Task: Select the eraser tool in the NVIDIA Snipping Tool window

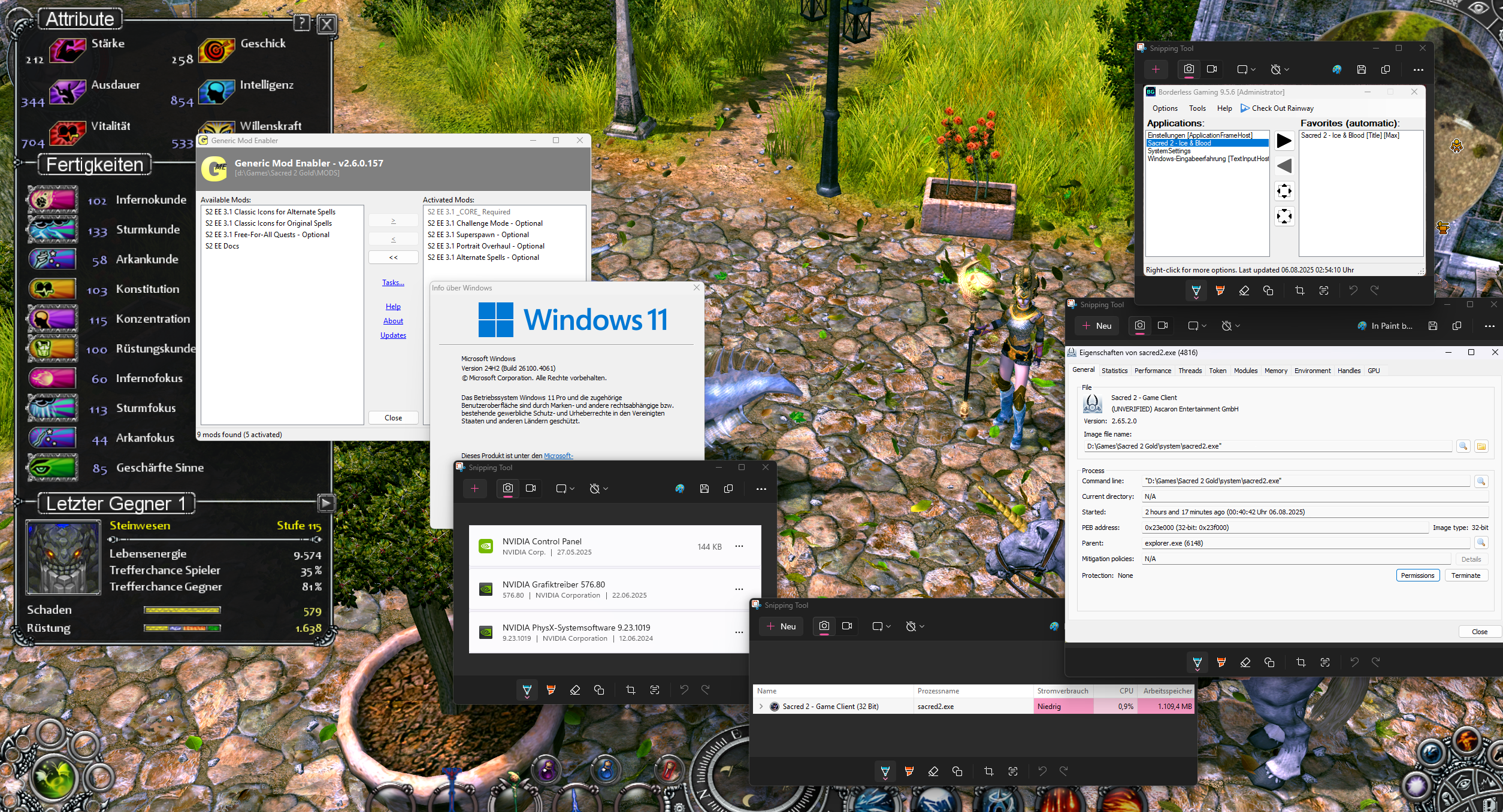Action: [574, 690]
